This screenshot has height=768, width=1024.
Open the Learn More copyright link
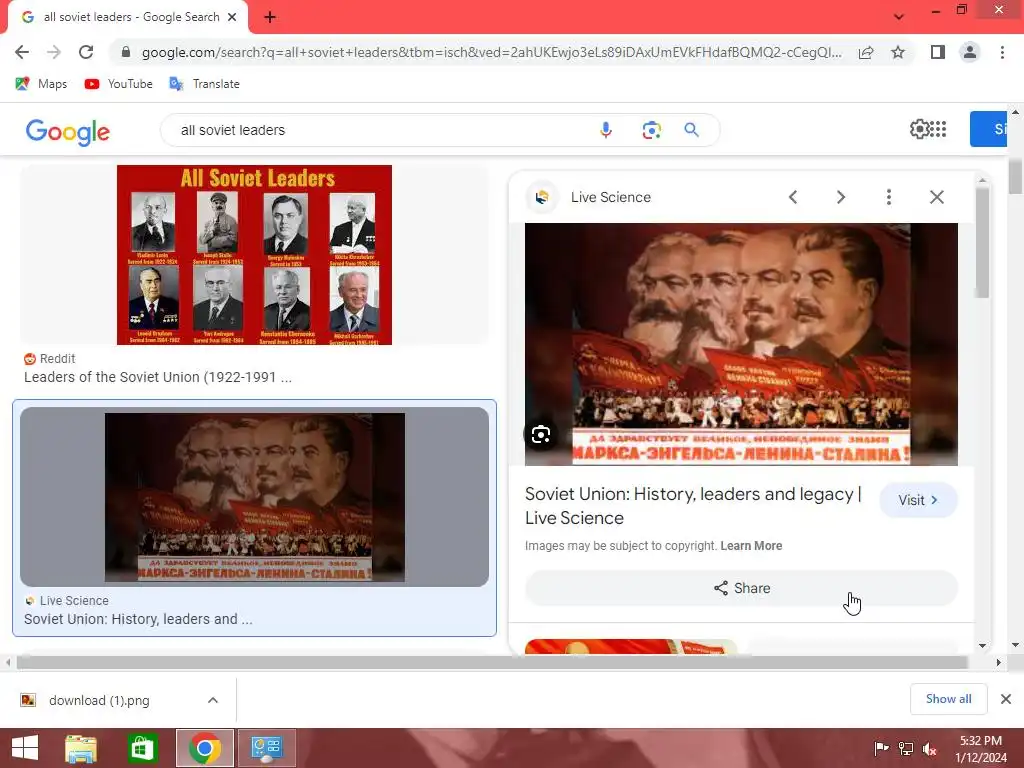tap(751, 545)
